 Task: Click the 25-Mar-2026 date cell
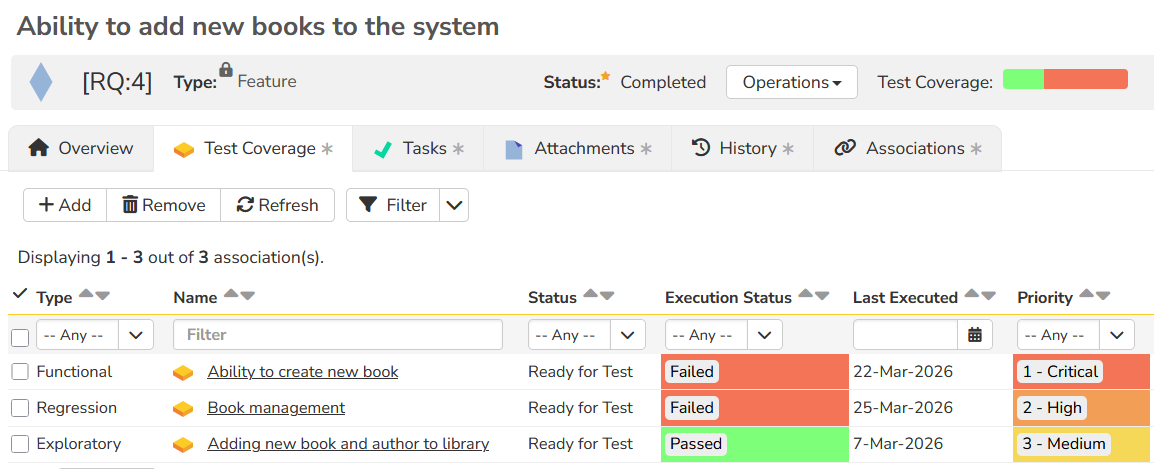pyautogui.click(x=903, y=408)
